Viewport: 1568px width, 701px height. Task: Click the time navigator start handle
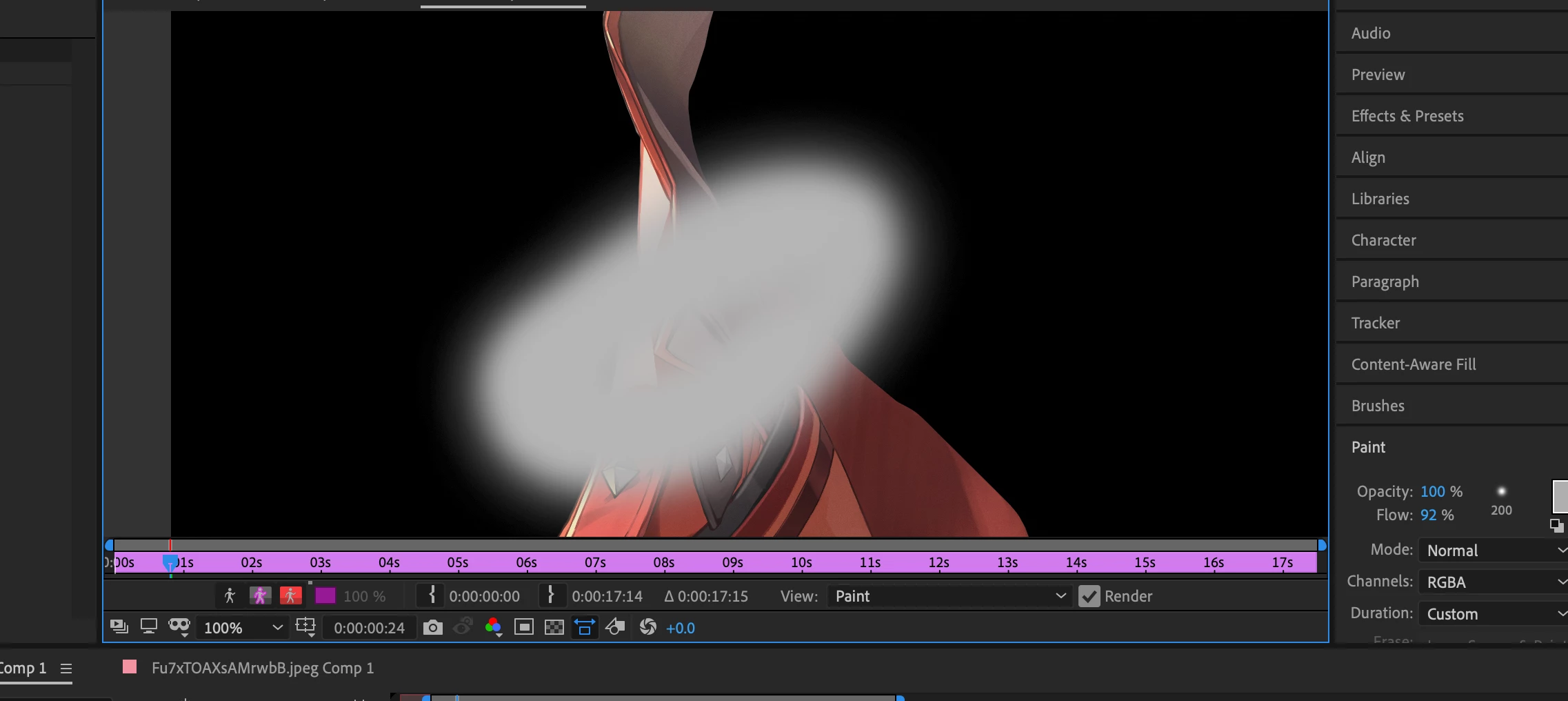[x=109, y=545]
